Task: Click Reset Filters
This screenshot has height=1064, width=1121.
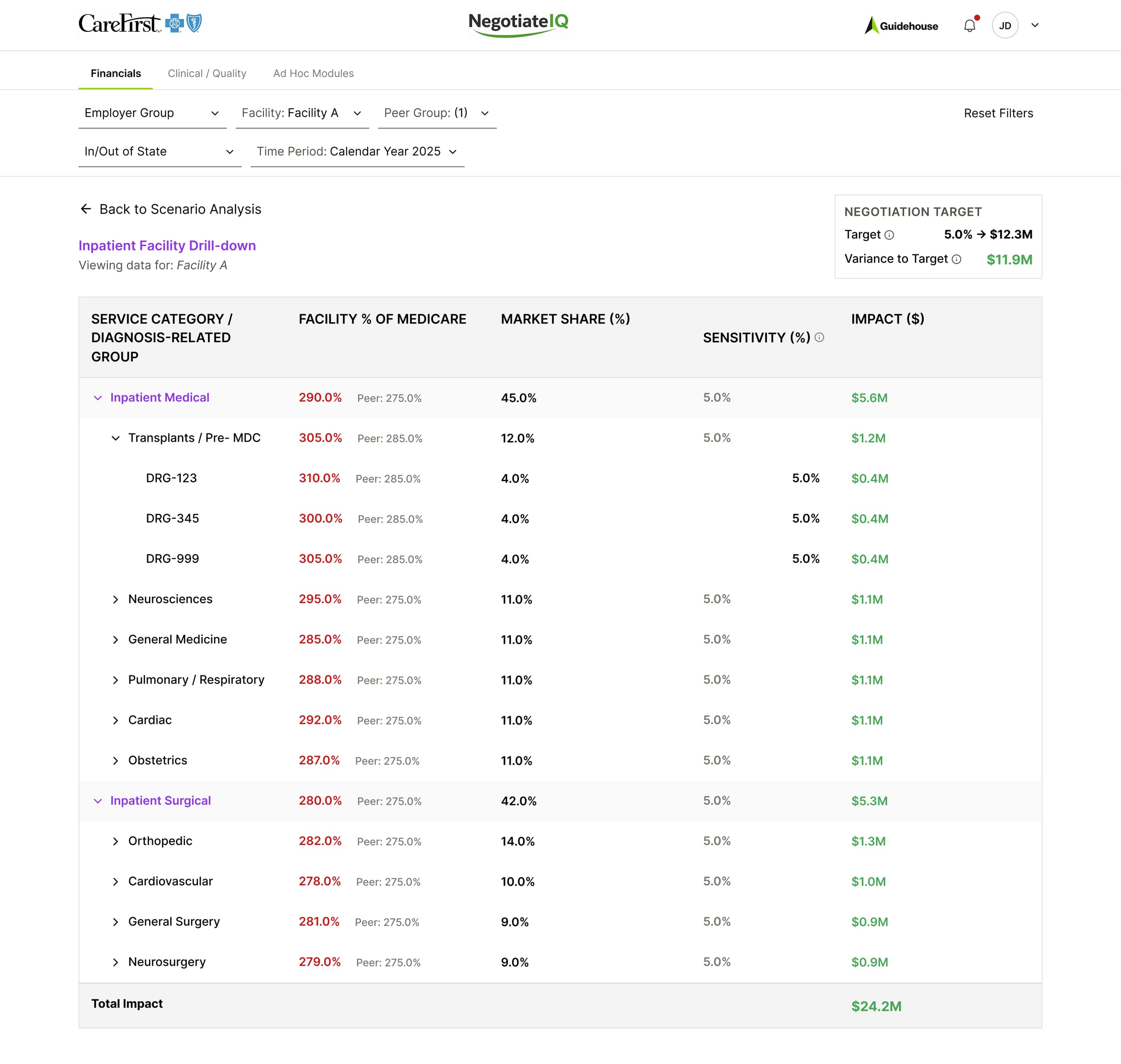Action: 998,113
